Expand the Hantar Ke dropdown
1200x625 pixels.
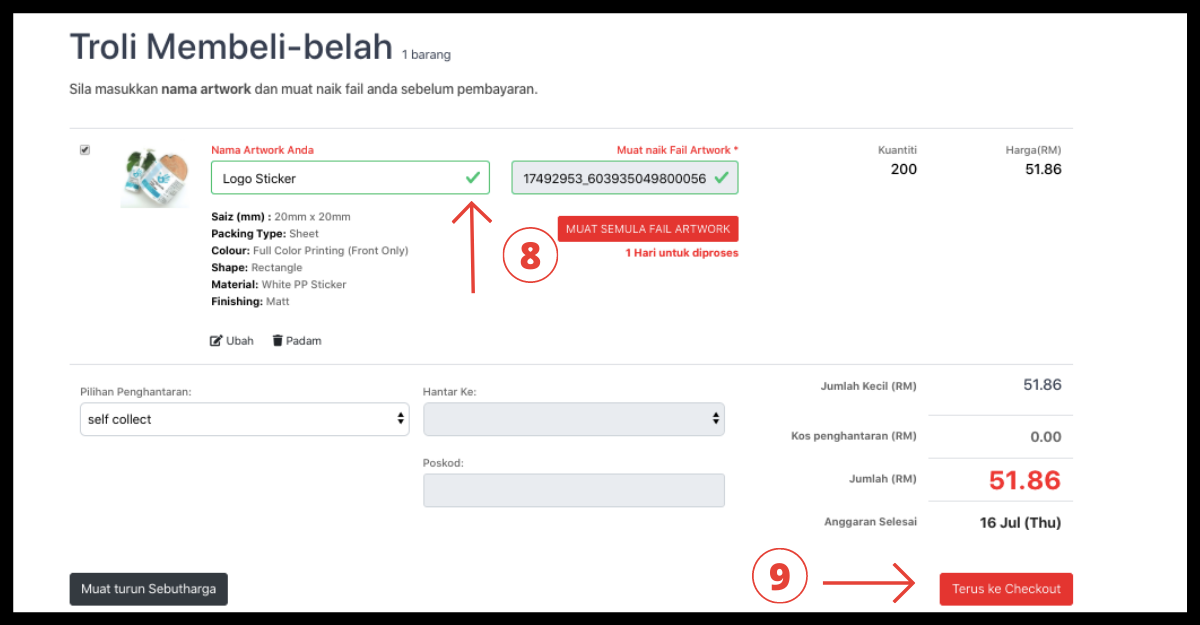tap(574, 420)
